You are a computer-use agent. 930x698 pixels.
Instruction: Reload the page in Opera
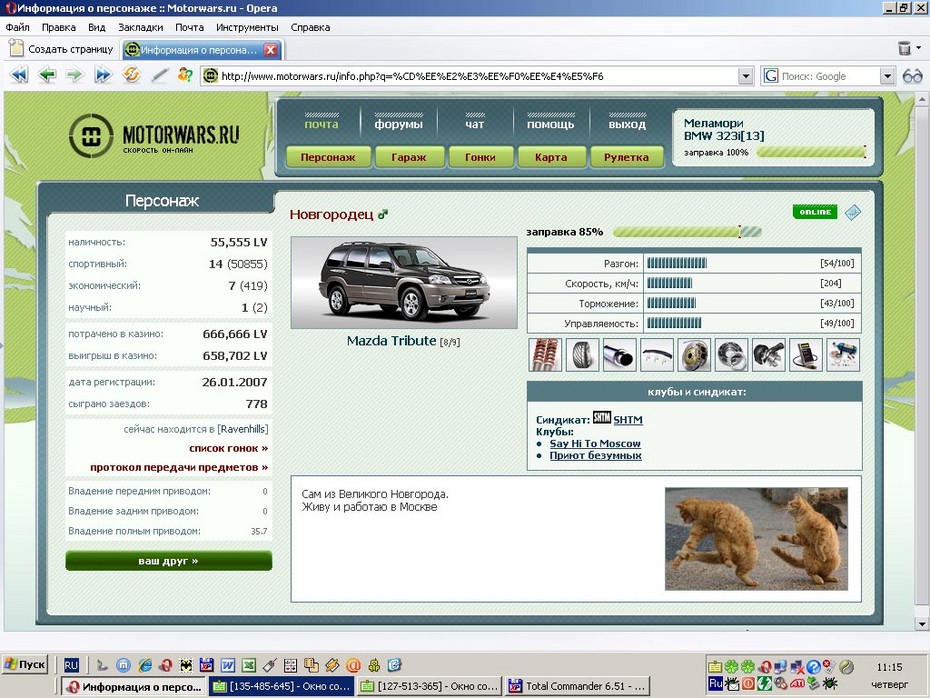[x=131, y=75]
